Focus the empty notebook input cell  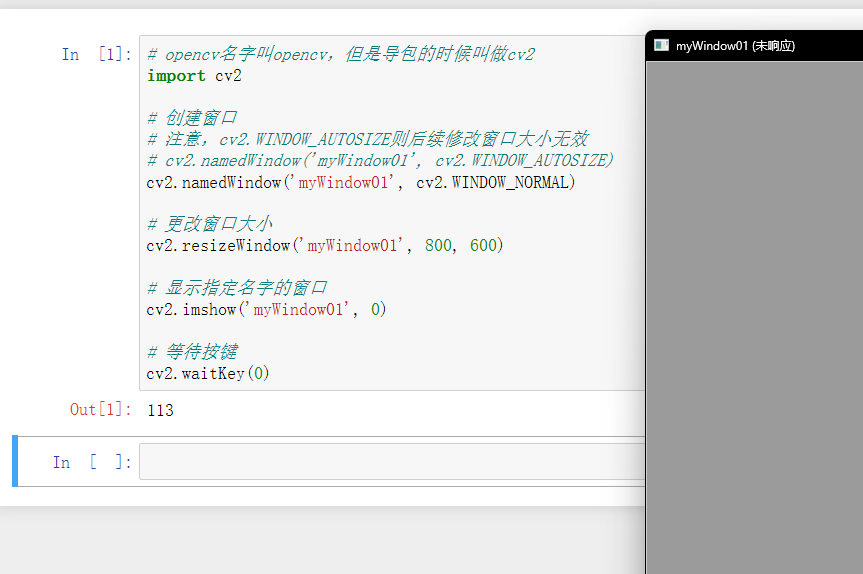(x=392, y=461)
